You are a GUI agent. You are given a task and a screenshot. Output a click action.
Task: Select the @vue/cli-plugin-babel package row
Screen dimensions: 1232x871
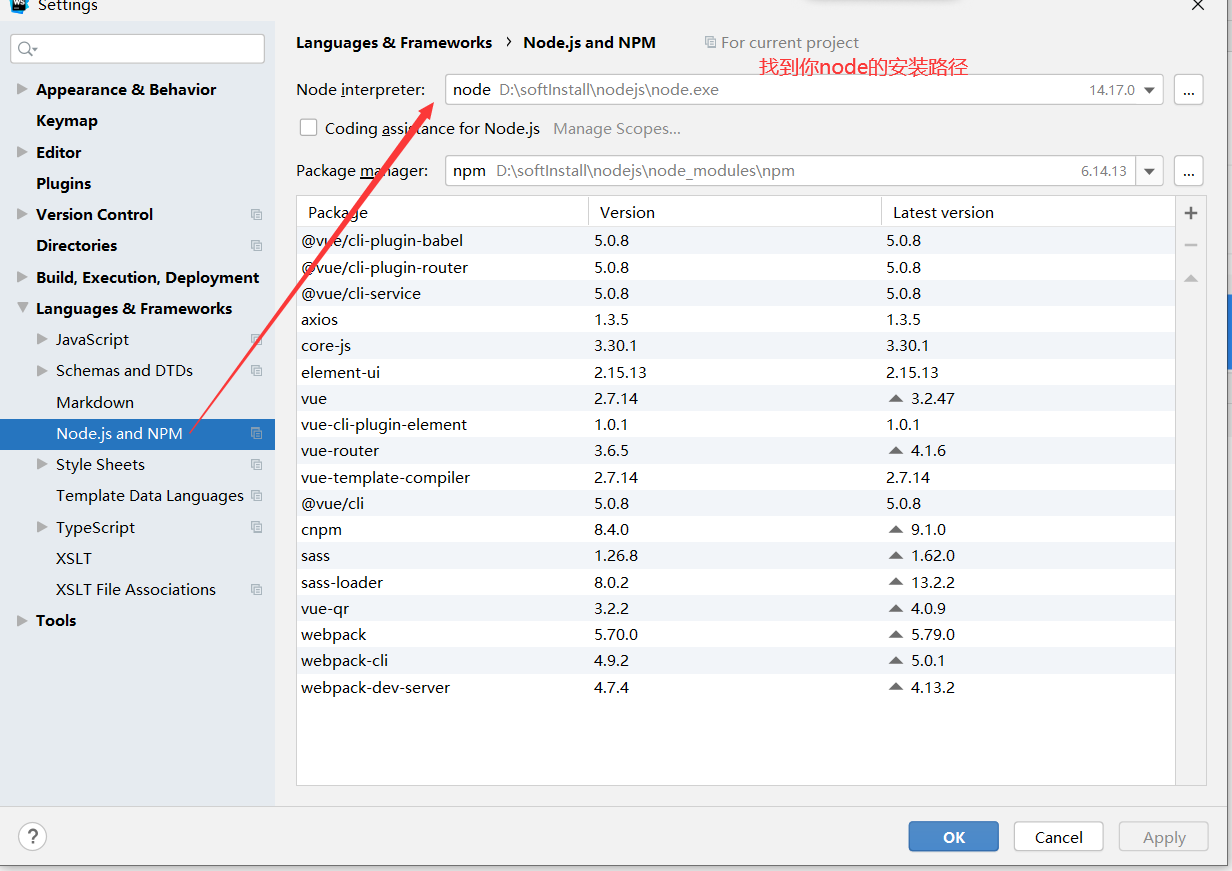(x=736, y=241)
